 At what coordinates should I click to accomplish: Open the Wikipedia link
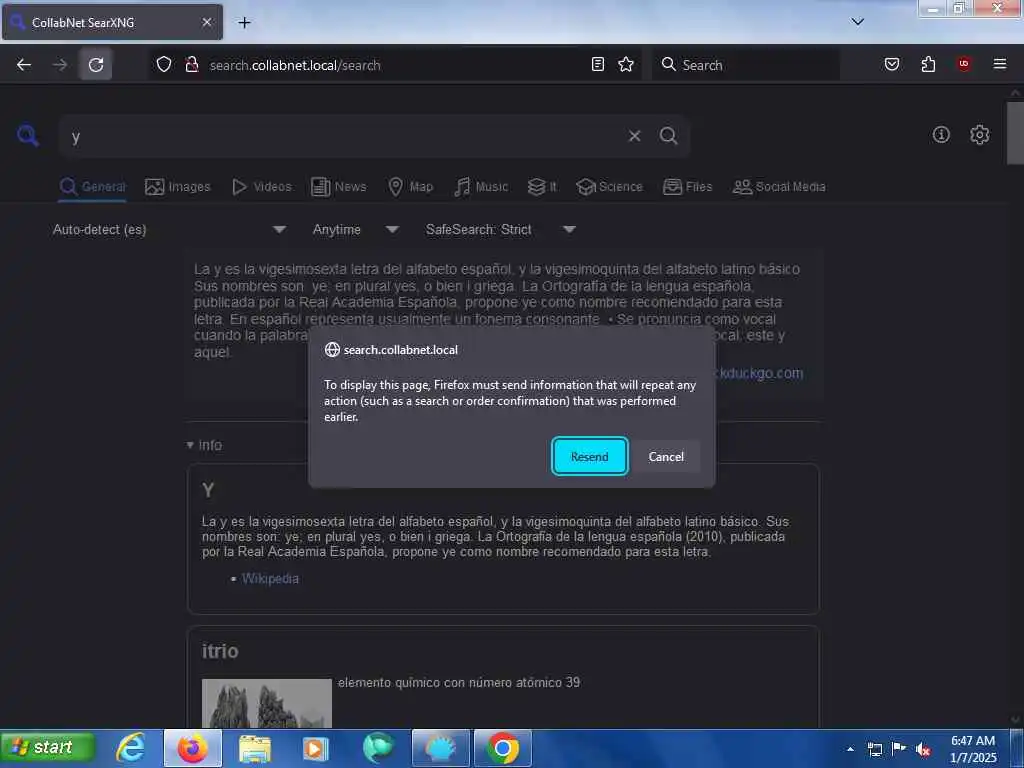[270, 579]
